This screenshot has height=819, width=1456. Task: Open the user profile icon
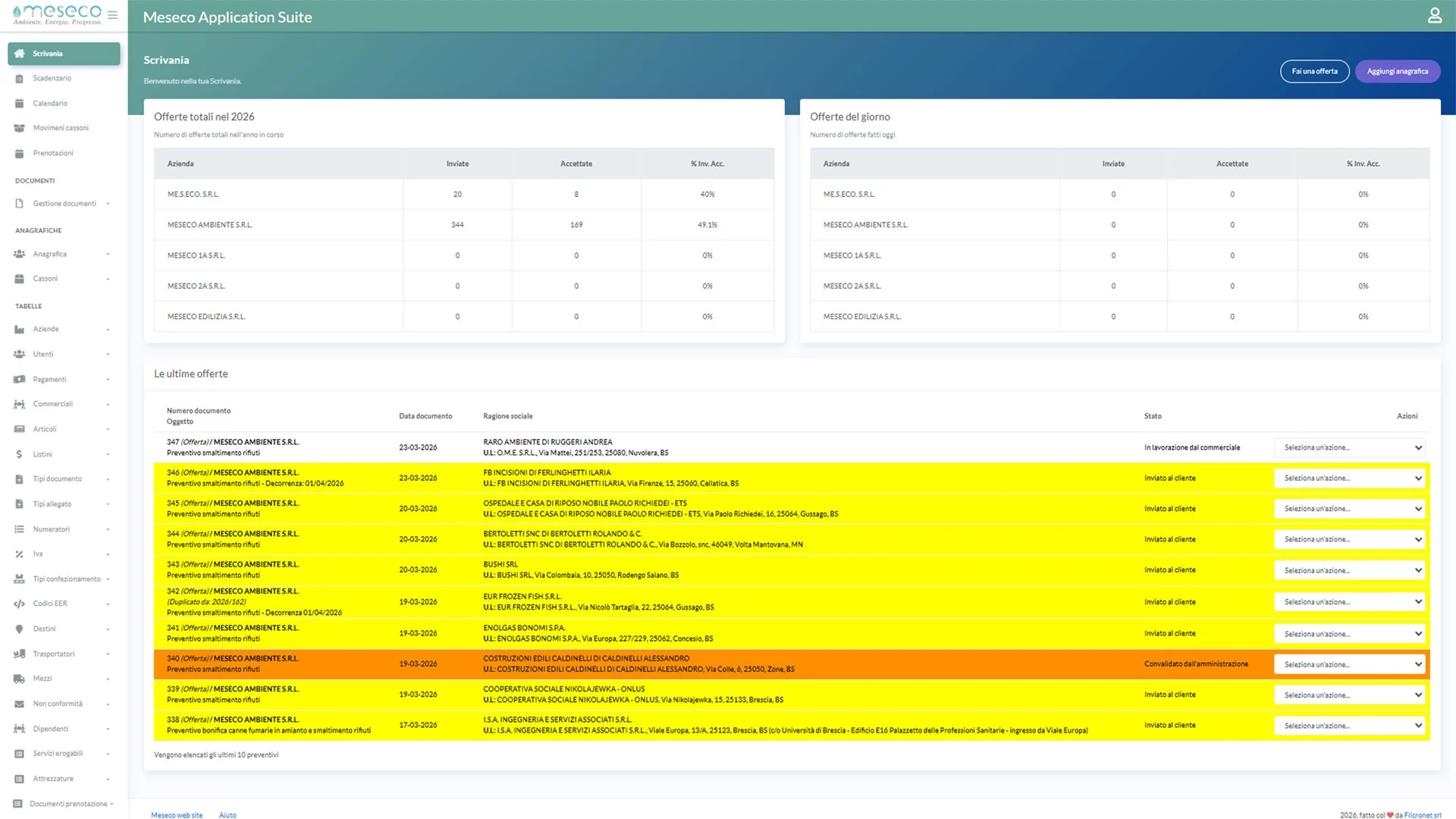pyautogui.click(x=1435, y=15)
